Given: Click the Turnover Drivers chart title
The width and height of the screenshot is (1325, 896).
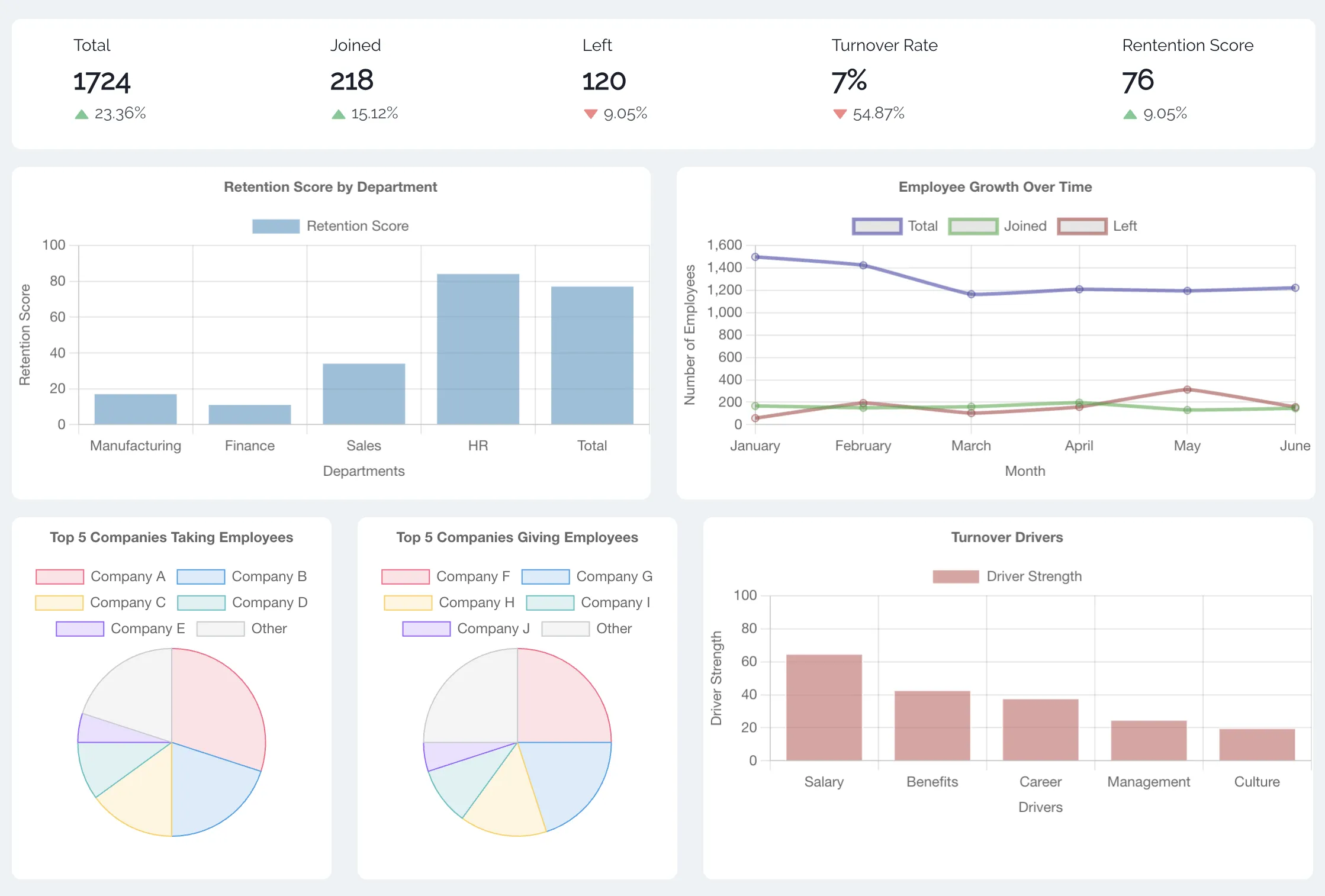Looking at the screenshot, I should pos(1007,537).
